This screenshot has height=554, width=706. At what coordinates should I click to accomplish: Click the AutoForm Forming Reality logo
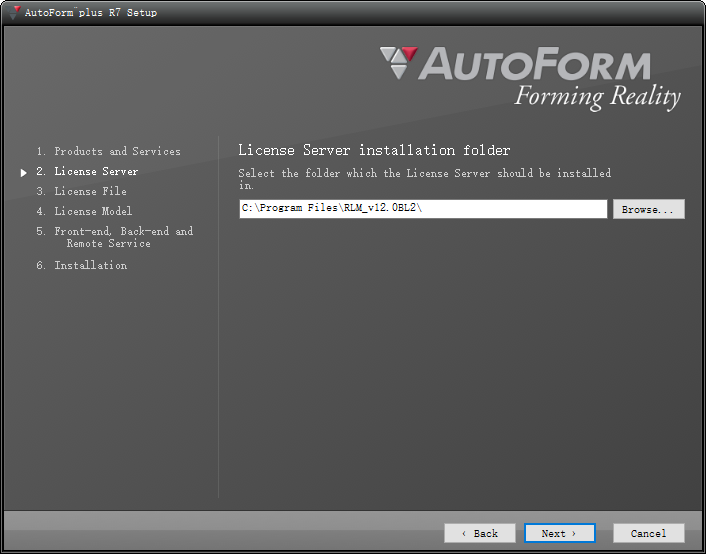pos(530,78)
